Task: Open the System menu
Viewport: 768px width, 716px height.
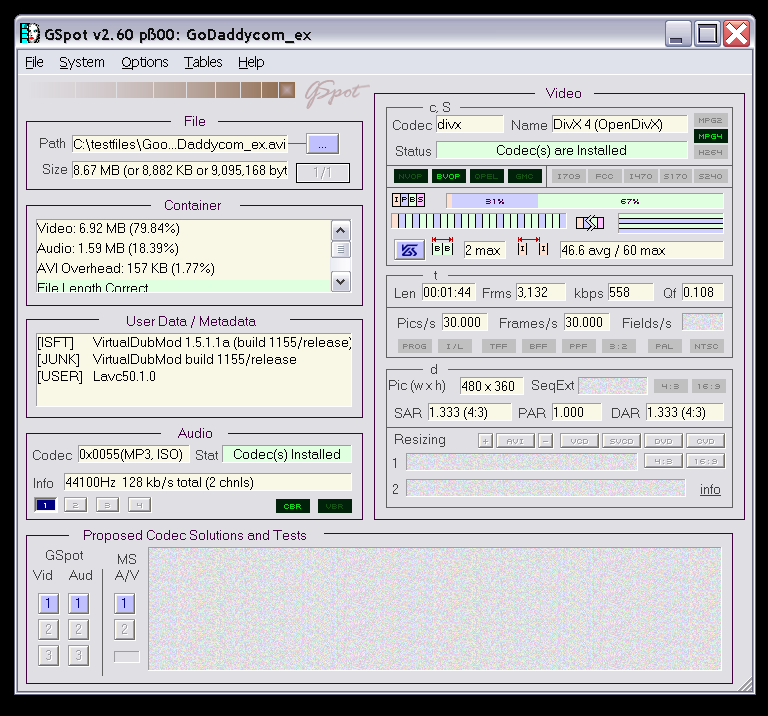Action: (x=82, y=62)
